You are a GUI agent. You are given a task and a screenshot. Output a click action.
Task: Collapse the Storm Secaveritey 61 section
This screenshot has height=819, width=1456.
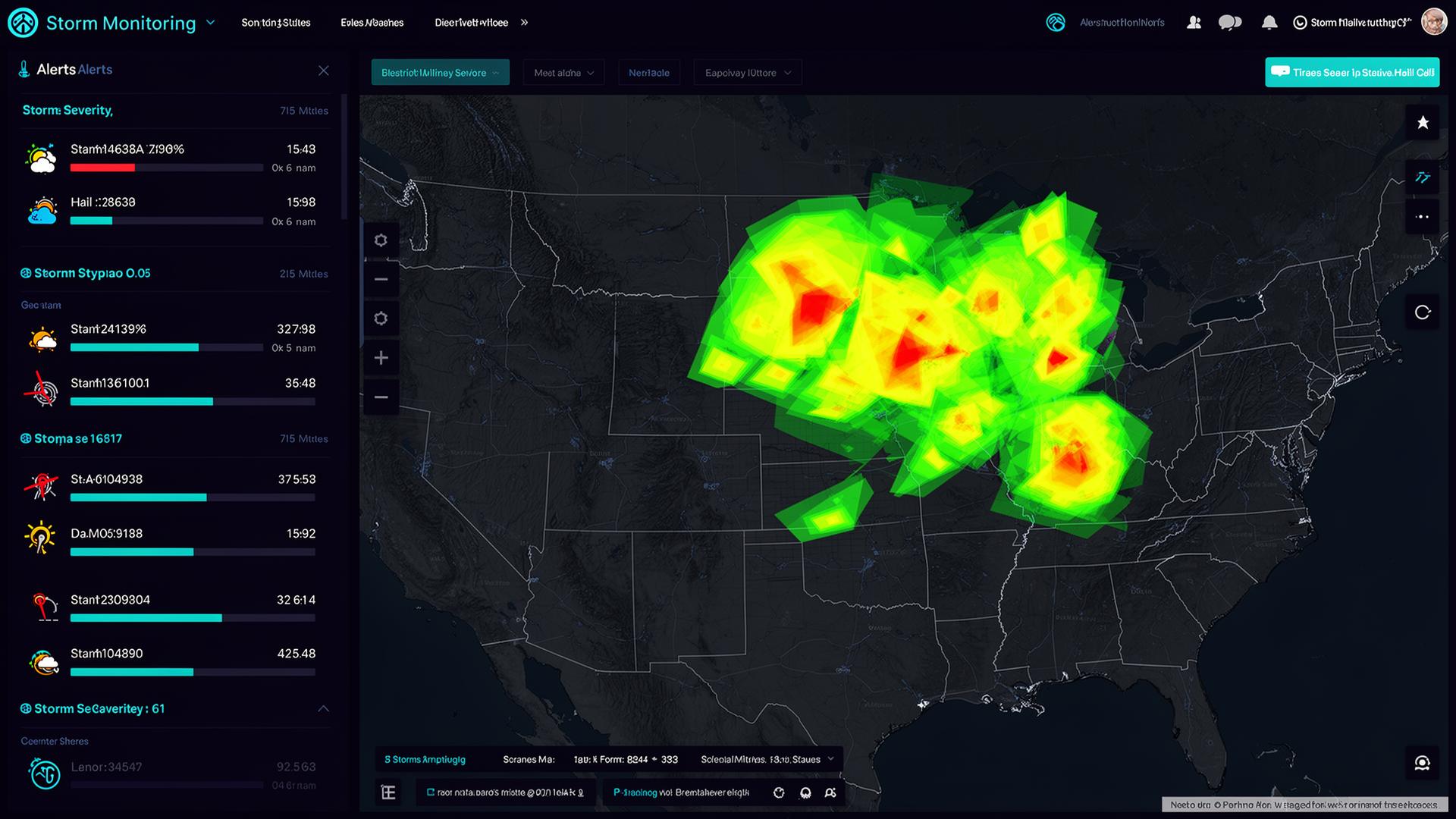click(324, 708)
